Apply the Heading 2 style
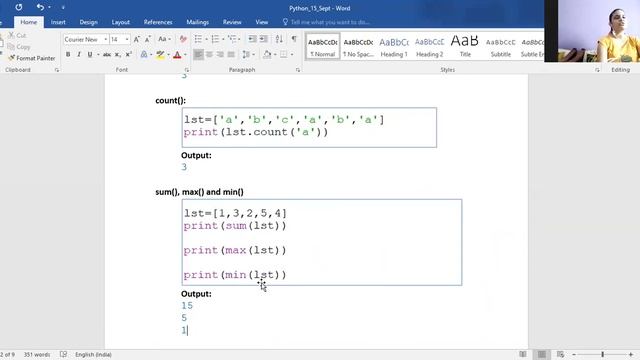Viewport: 640px width, 360px height. tap(429, 47)
